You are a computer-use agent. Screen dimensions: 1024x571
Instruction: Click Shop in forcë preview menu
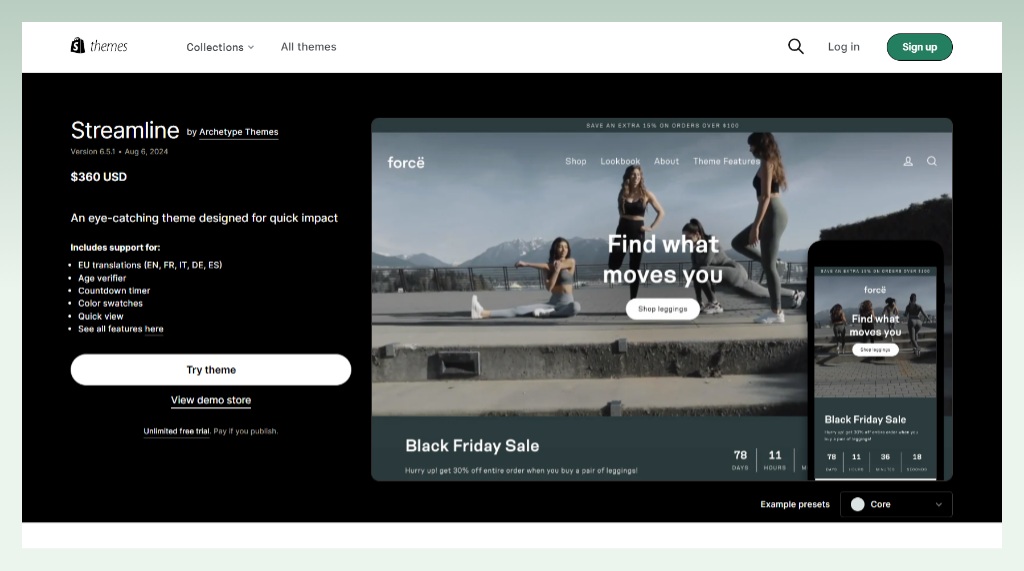pos(575,161)
